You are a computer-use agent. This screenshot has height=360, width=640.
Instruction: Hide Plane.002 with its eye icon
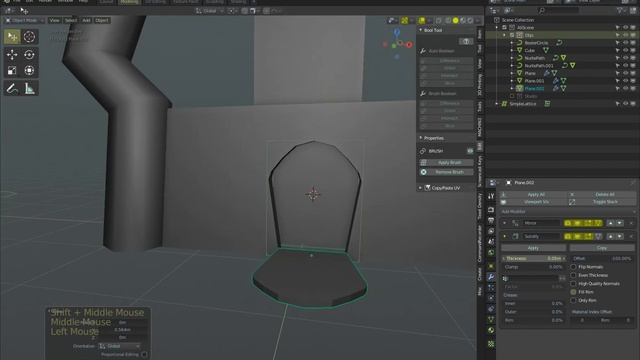[x=625, y=88]
